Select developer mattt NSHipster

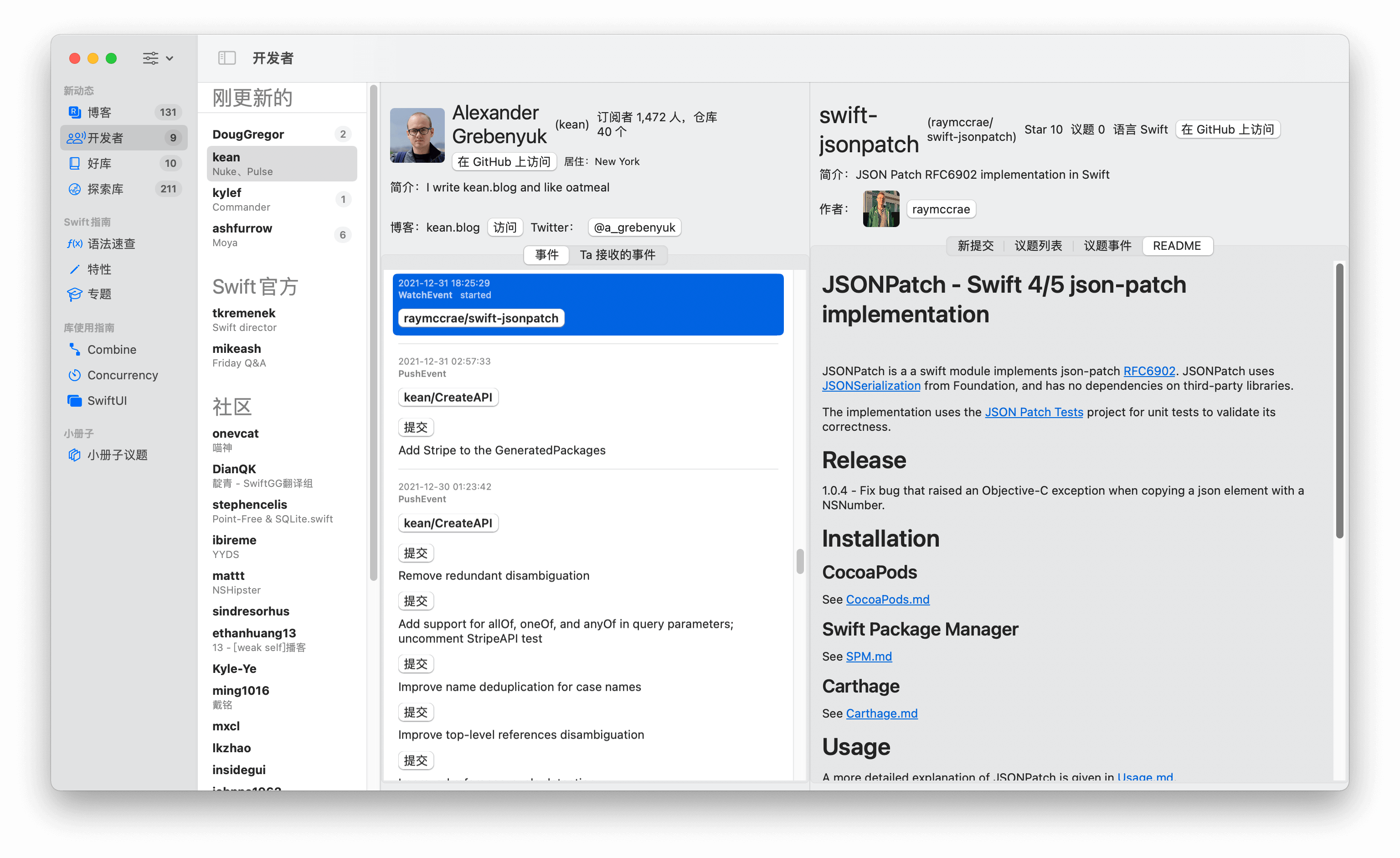click(x=282, y=583)
